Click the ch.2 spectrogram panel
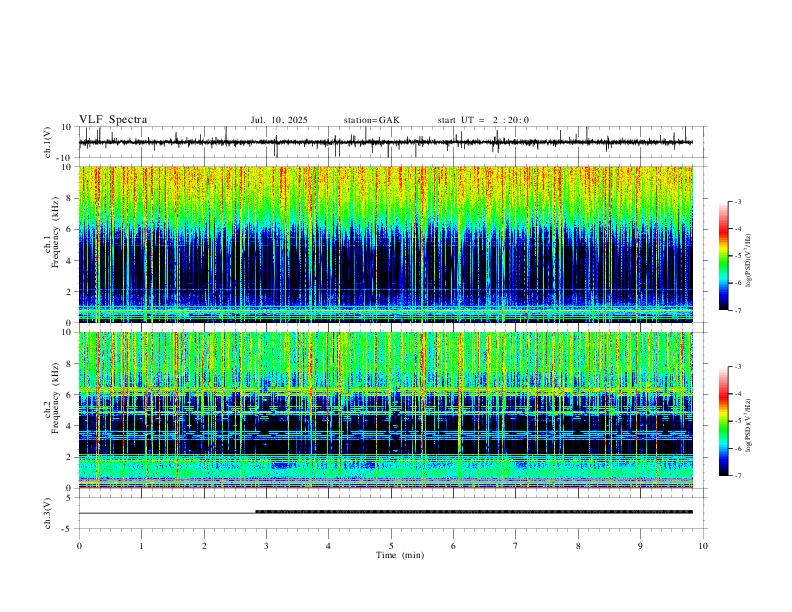Viewport: 792px width, 612px height. (386, 410)
